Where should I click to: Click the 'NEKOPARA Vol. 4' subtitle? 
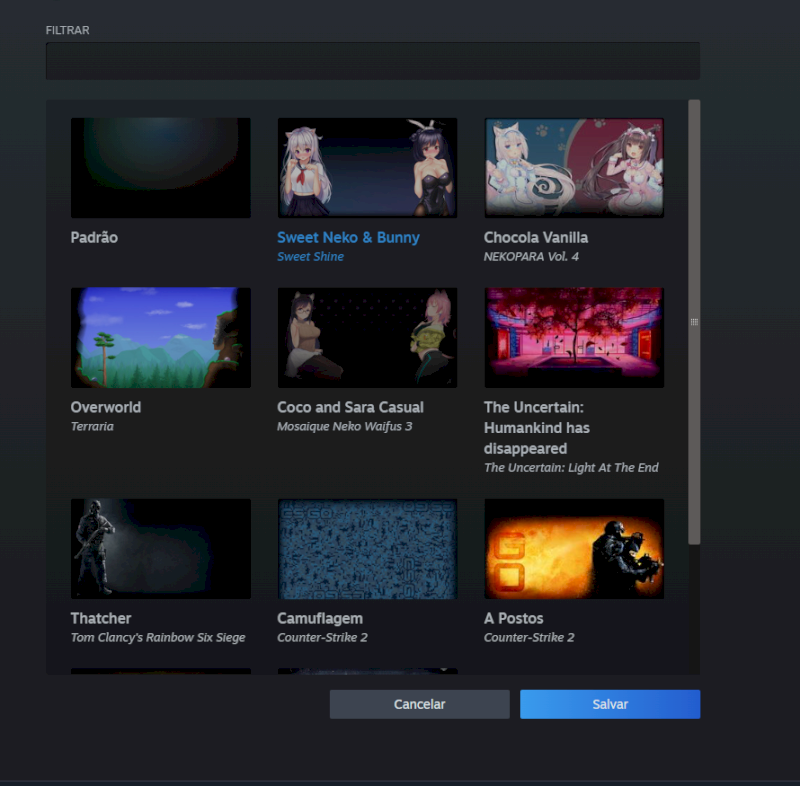click(531, 257)
